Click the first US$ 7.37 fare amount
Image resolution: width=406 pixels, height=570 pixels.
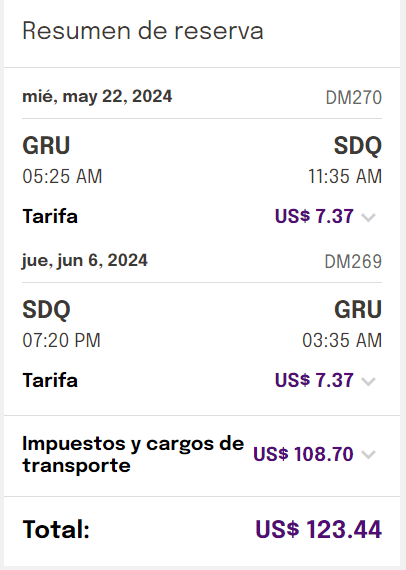point(314,216)
